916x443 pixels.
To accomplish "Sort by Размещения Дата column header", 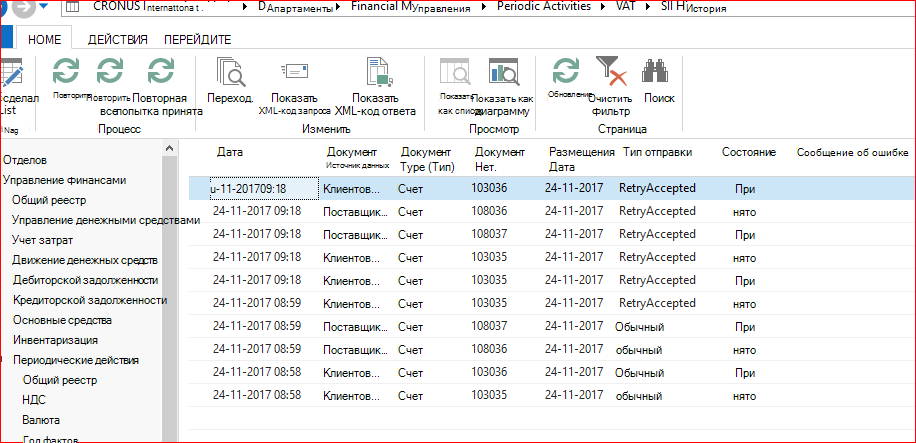I will tap(581, 160).
